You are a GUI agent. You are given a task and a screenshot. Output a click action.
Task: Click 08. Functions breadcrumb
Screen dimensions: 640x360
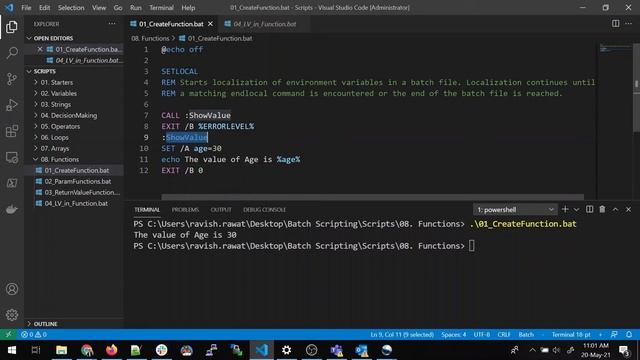150,38
